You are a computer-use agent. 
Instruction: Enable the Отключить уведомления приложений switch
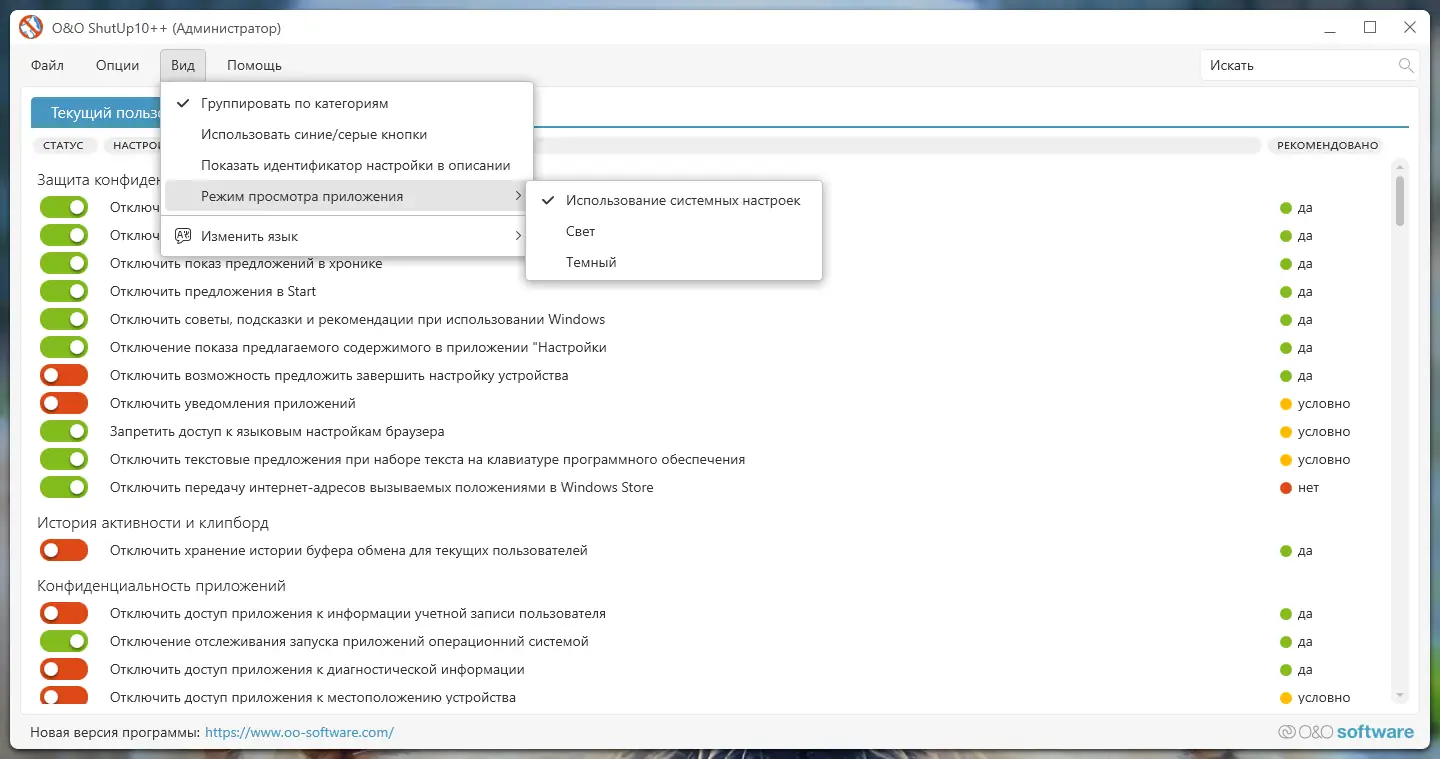[x=64, y=404]
